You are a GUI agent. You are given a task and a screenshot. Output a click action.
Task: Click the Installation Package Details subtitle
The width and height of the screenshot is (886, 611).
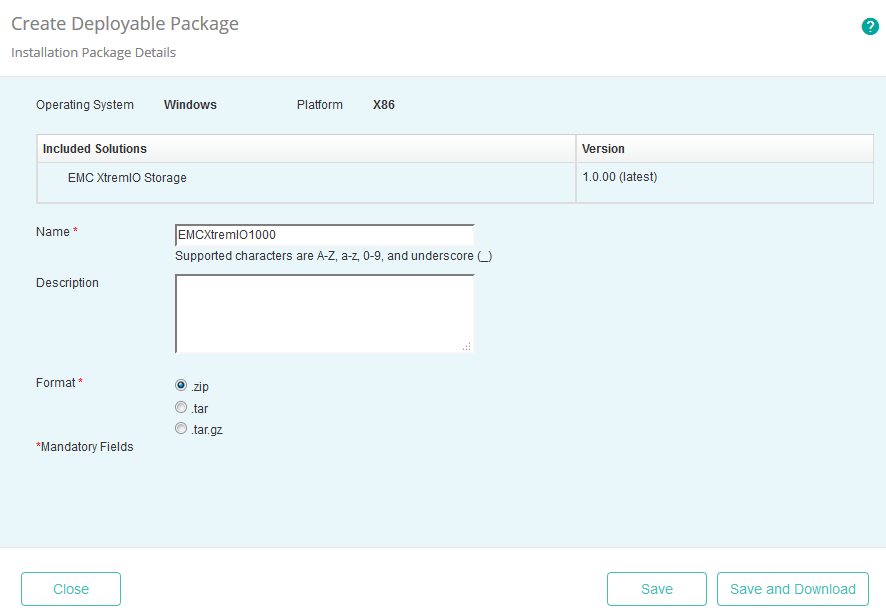(x=92, y=52)
